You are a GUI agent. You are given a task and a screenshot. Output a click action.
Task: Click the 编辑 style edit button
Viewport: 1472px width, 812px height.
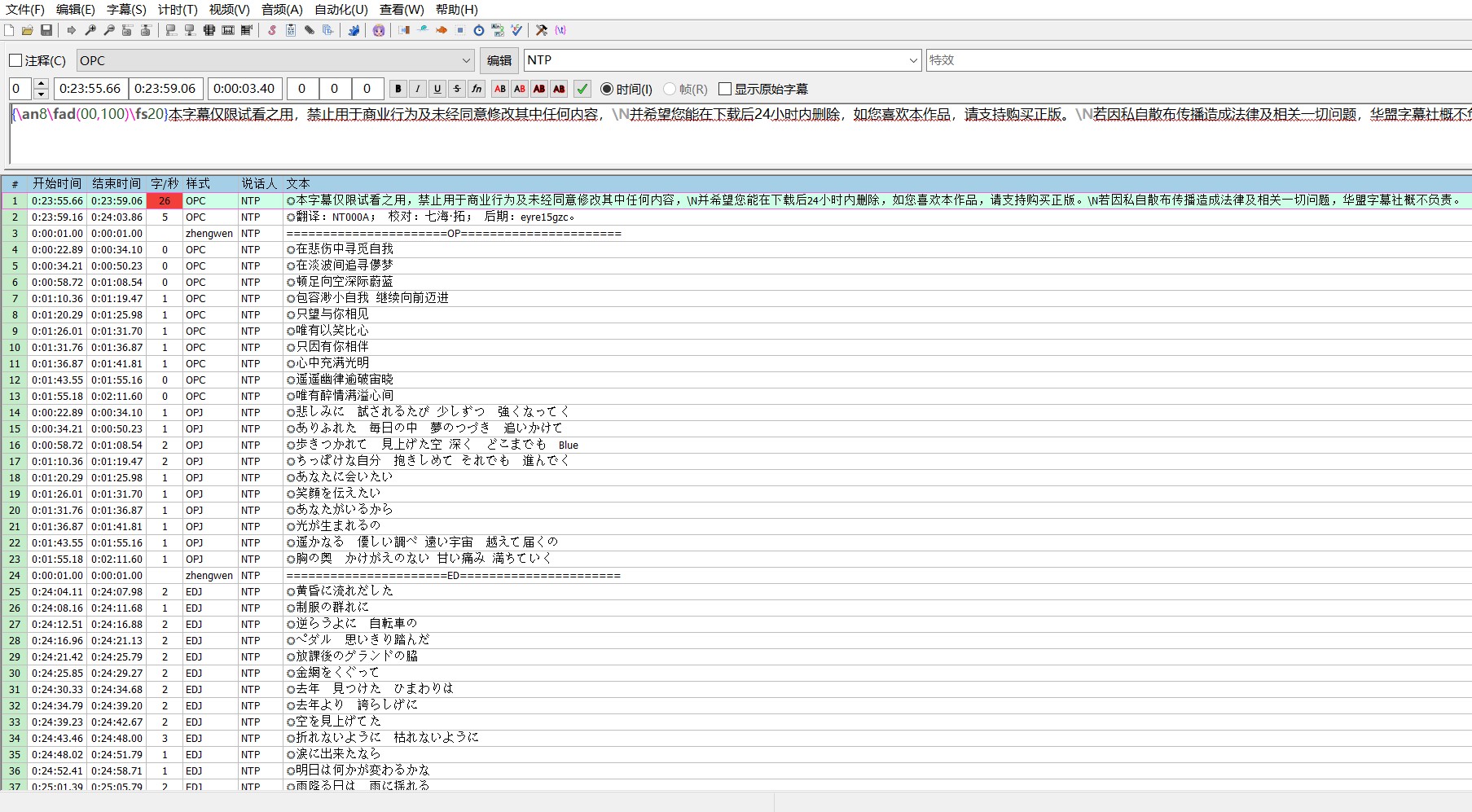pos(499,60)
